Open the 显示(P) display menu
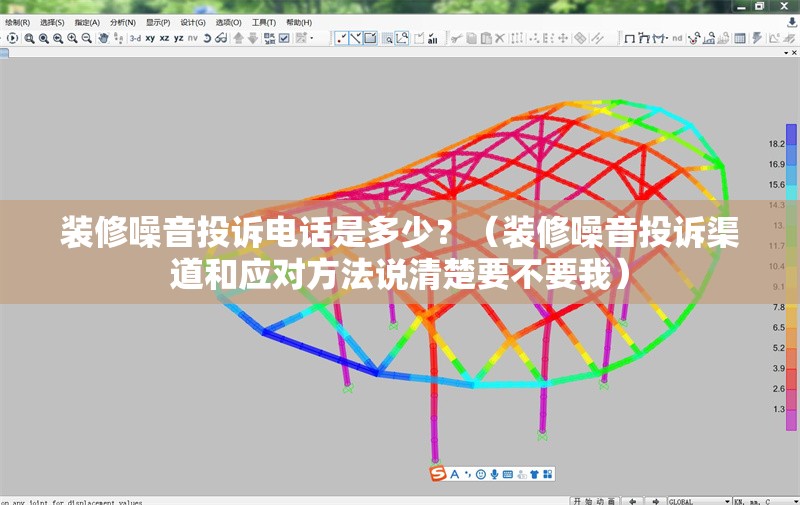The width and height of the screenshot is (800, 505). [158, 22]
